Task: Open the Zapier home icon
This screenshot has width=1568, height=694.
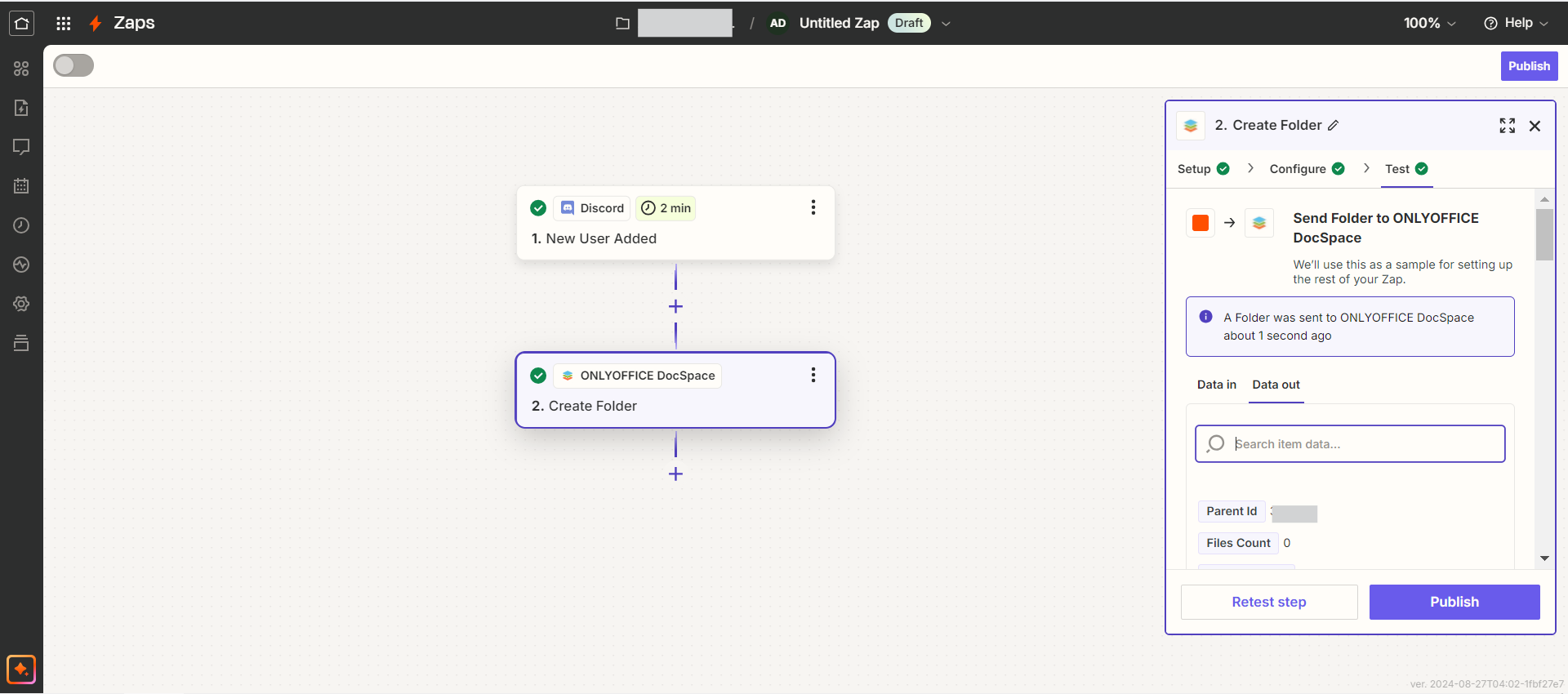Action: pos(22,23)
